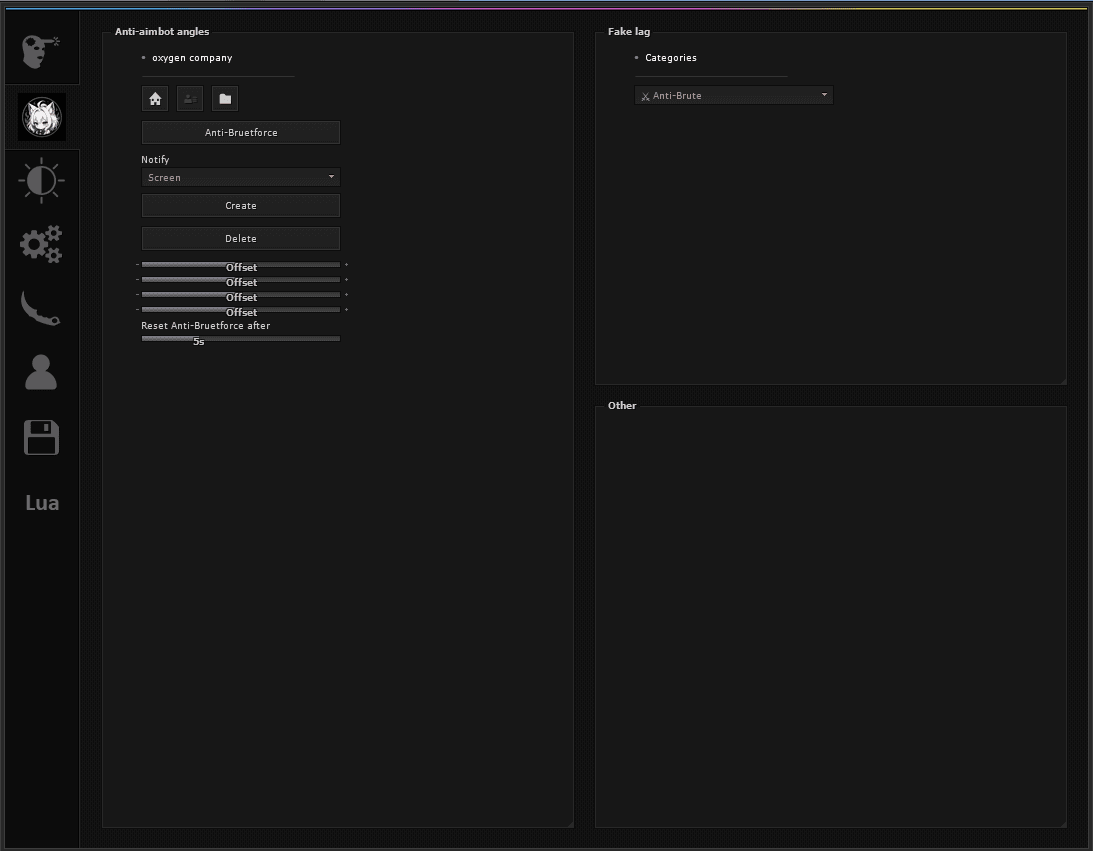Click the home icon button

155,98
